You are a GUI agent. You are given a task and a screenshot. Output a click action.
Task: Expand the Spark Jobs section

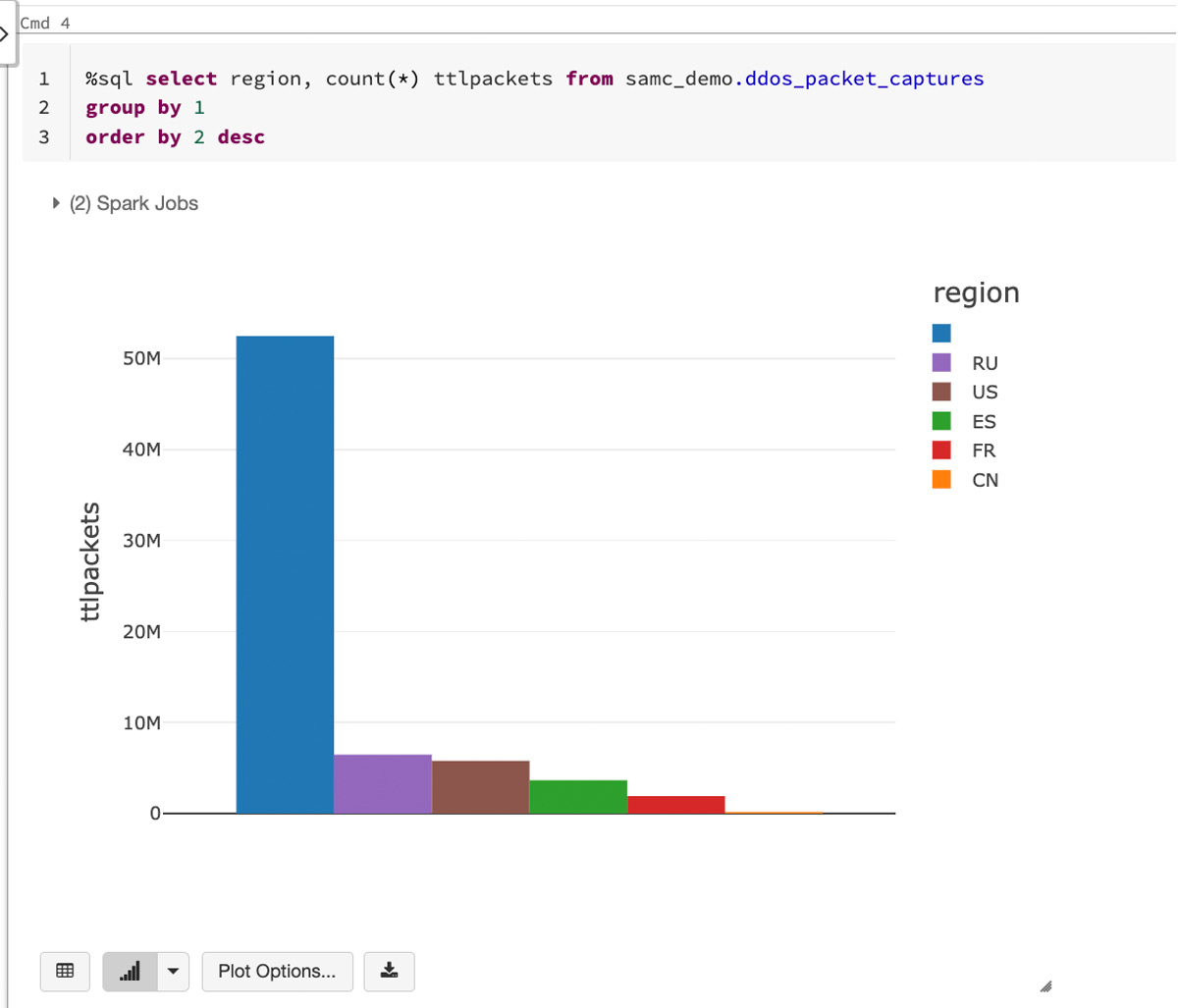click(56, 203)
